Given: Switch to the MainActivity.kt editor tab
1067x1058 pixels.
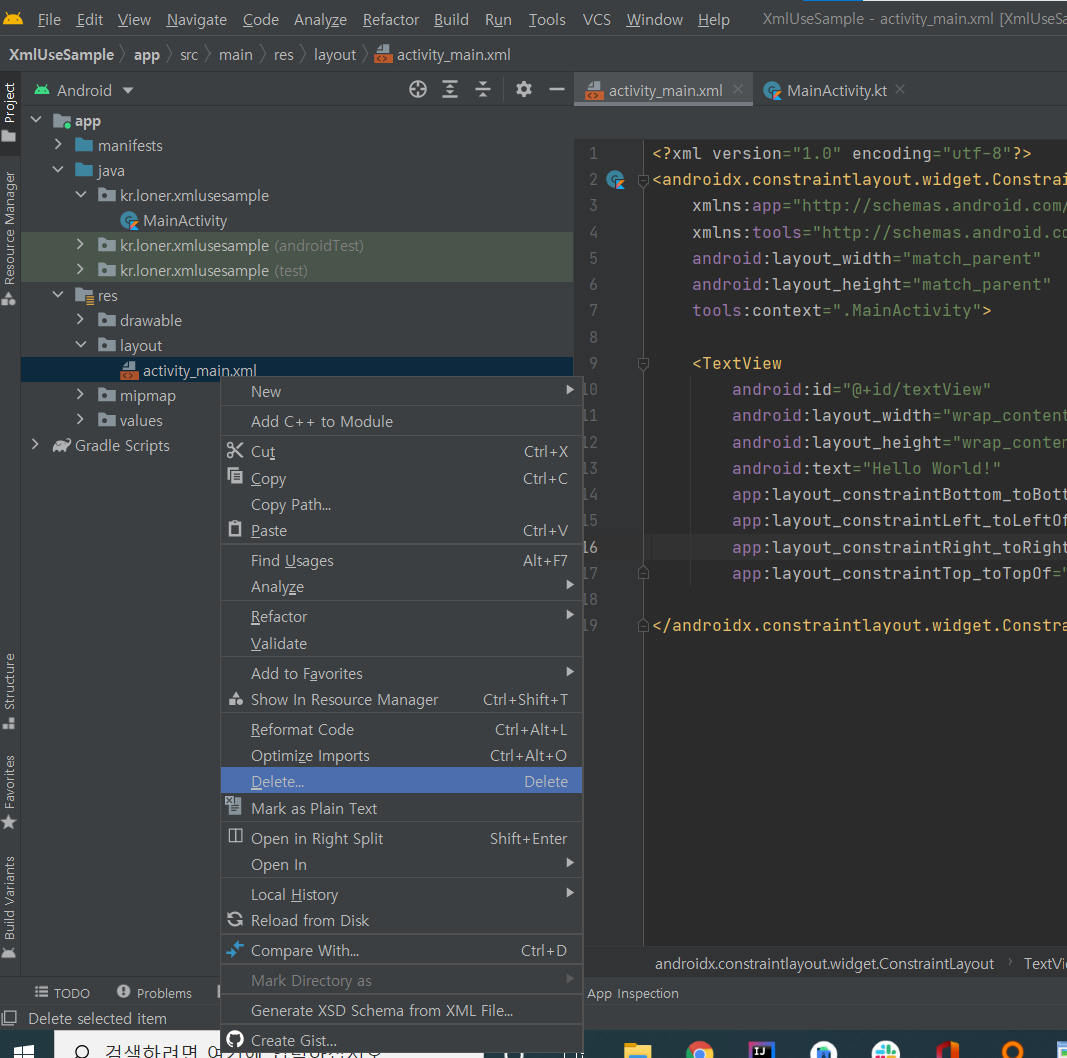Looking at the screenshot, I should (x=836, y=90).
